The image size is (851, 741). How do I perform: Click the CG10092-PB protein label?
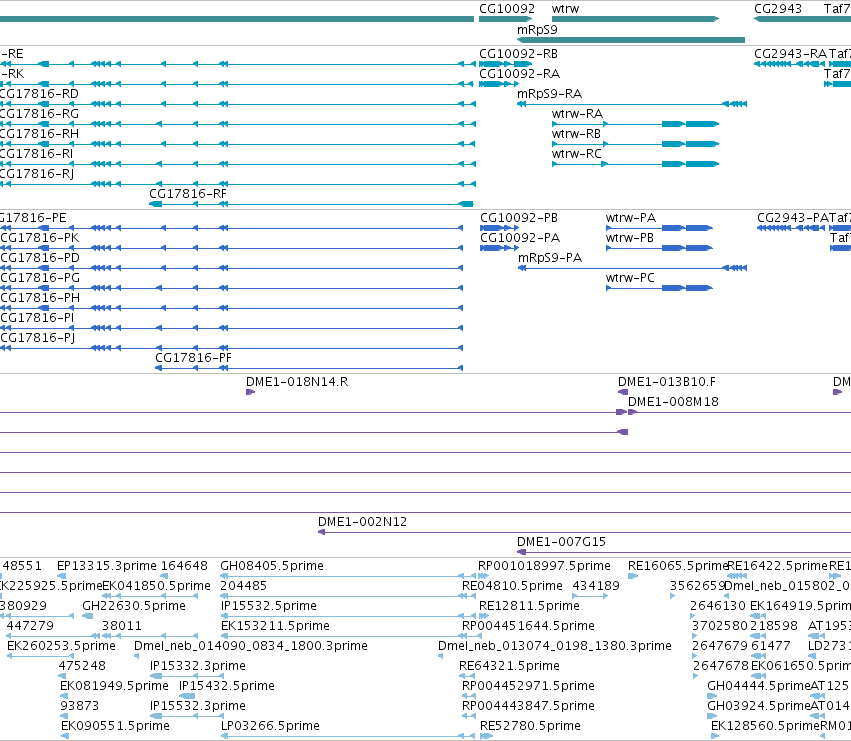[x=519, y=218]
